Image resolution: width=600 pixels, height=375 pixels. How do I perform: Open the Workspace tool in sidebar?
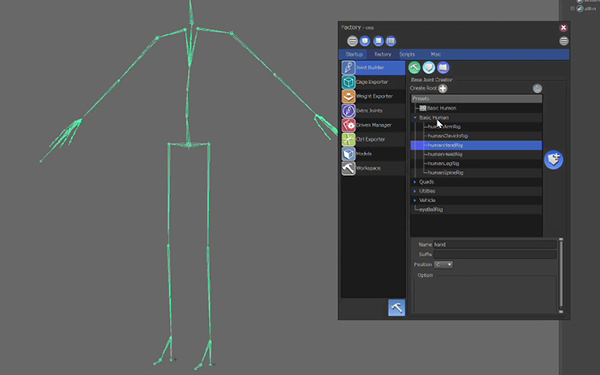pos(373,168)
